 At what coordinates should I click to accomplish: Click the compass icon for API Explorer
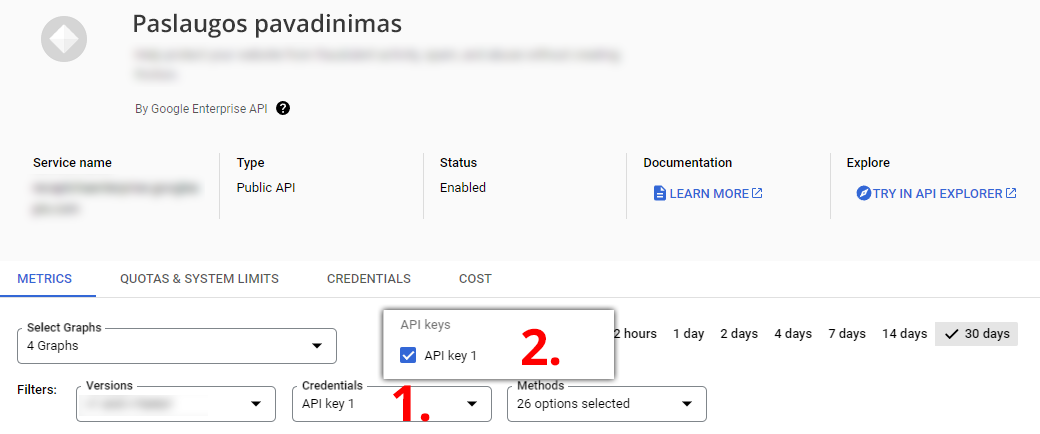point(864,193)
